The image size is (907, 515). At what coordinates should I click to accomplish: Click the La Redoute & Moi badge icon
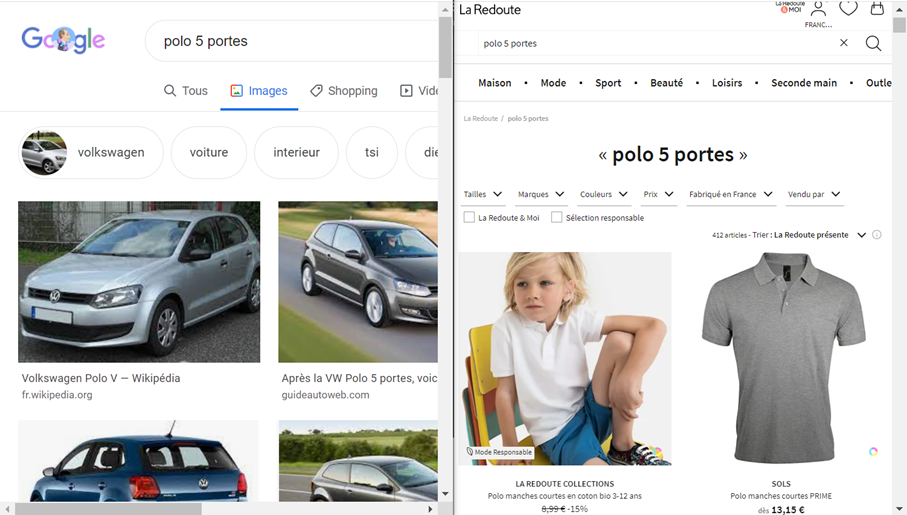click(790, 7)
